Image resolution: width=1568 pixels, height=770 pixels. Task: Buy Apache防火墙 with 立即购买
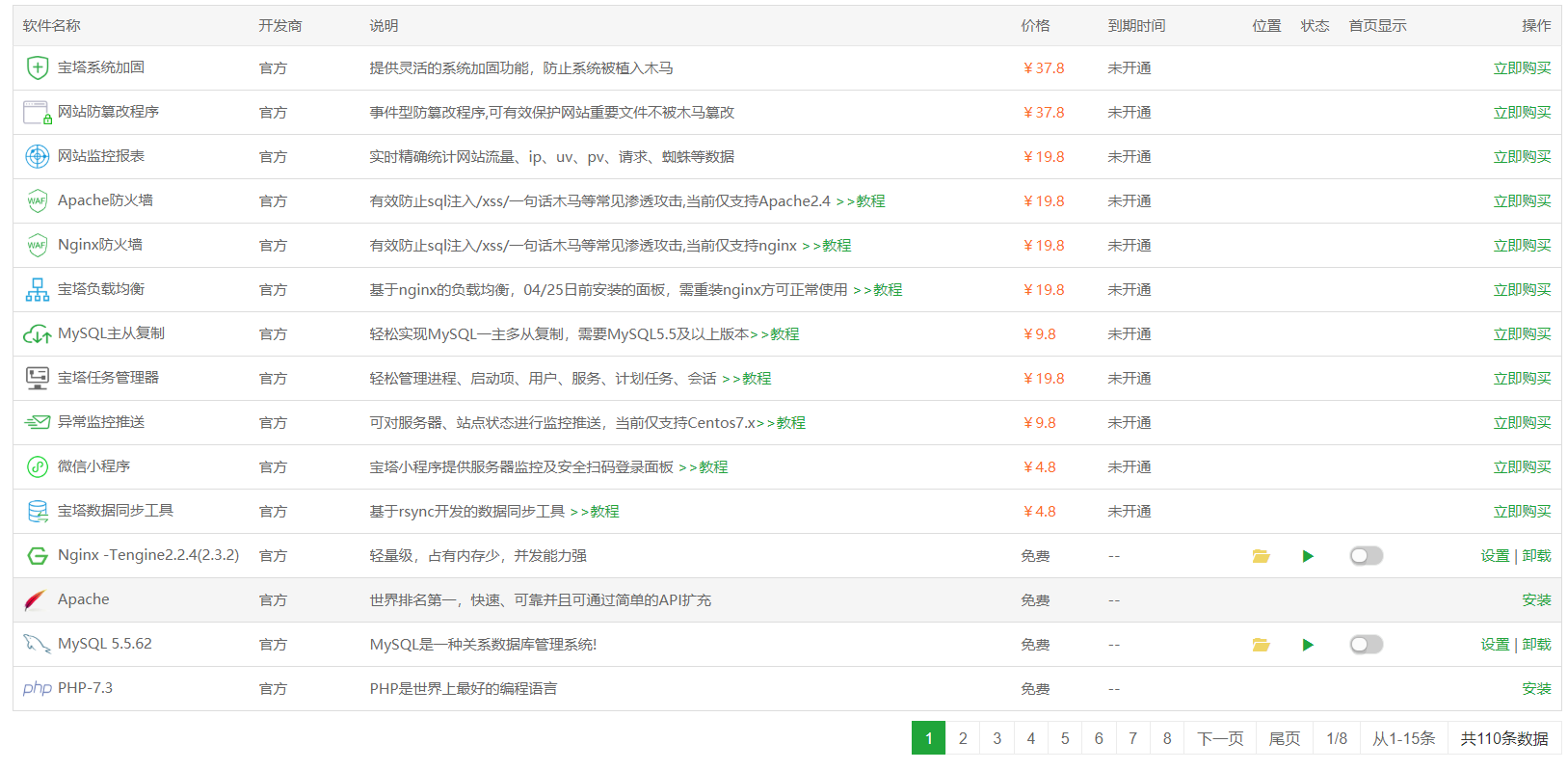click(1523, 201)
